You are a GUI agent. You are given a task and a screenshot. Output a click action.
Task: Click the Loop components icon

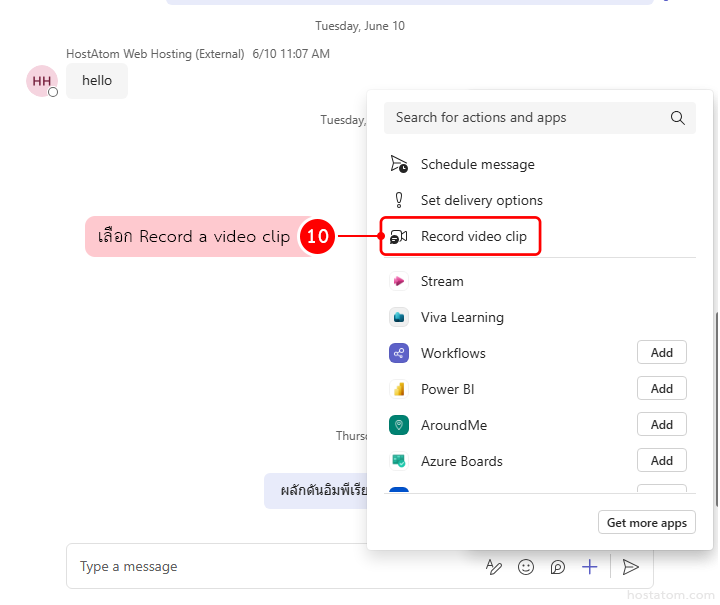pyautogui.click(x=558, y=567)
